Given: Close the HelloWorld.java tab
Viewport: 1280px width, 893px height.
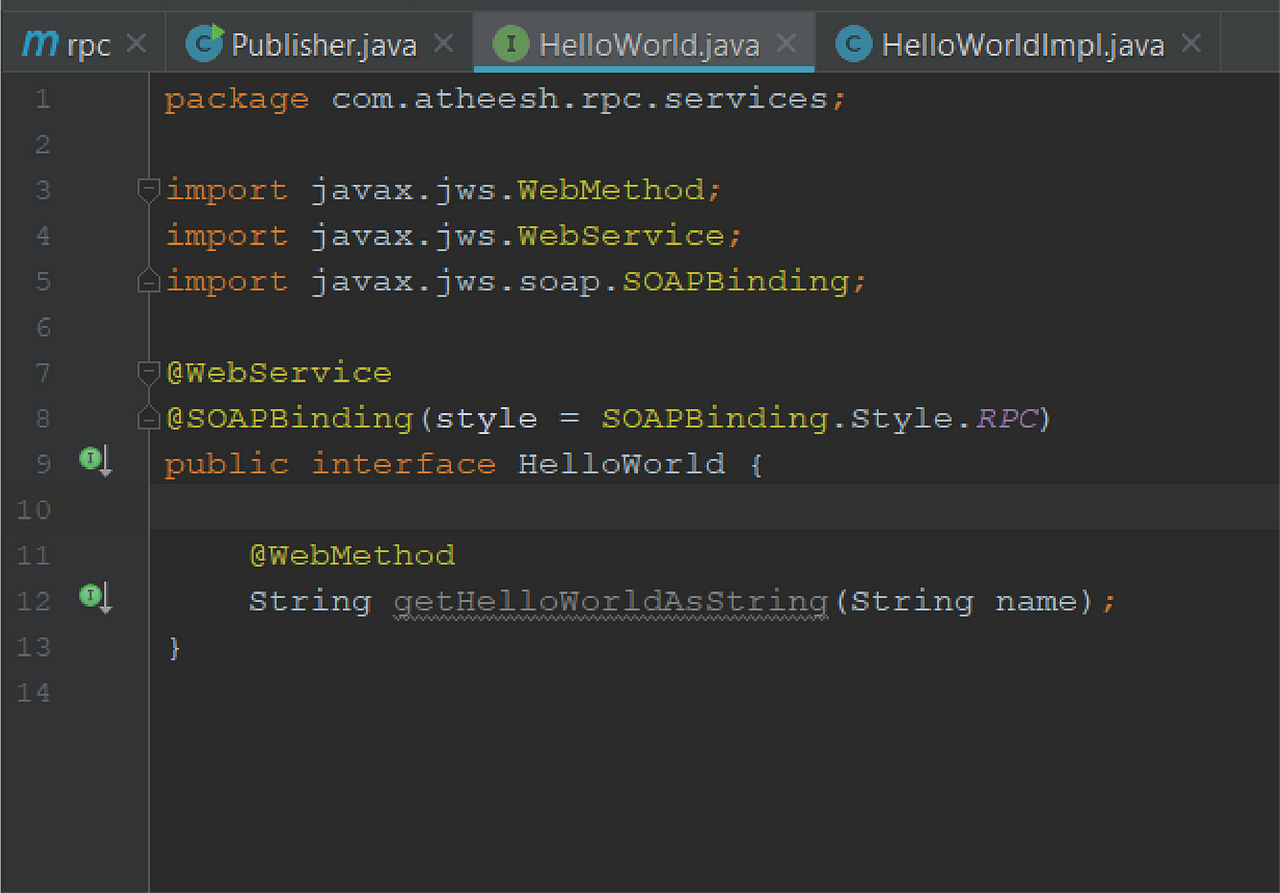Looking at the screenshot, I should [787, 43].
